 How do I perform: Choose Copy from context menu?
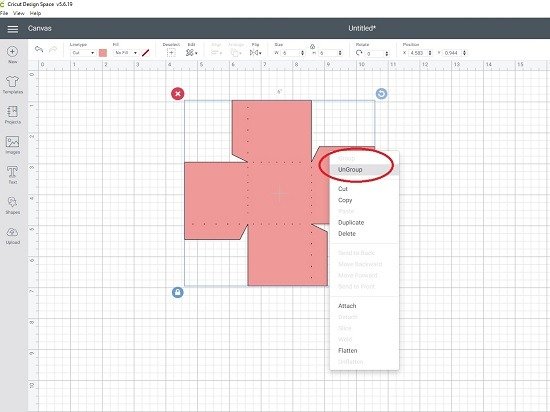pos(345,200)
